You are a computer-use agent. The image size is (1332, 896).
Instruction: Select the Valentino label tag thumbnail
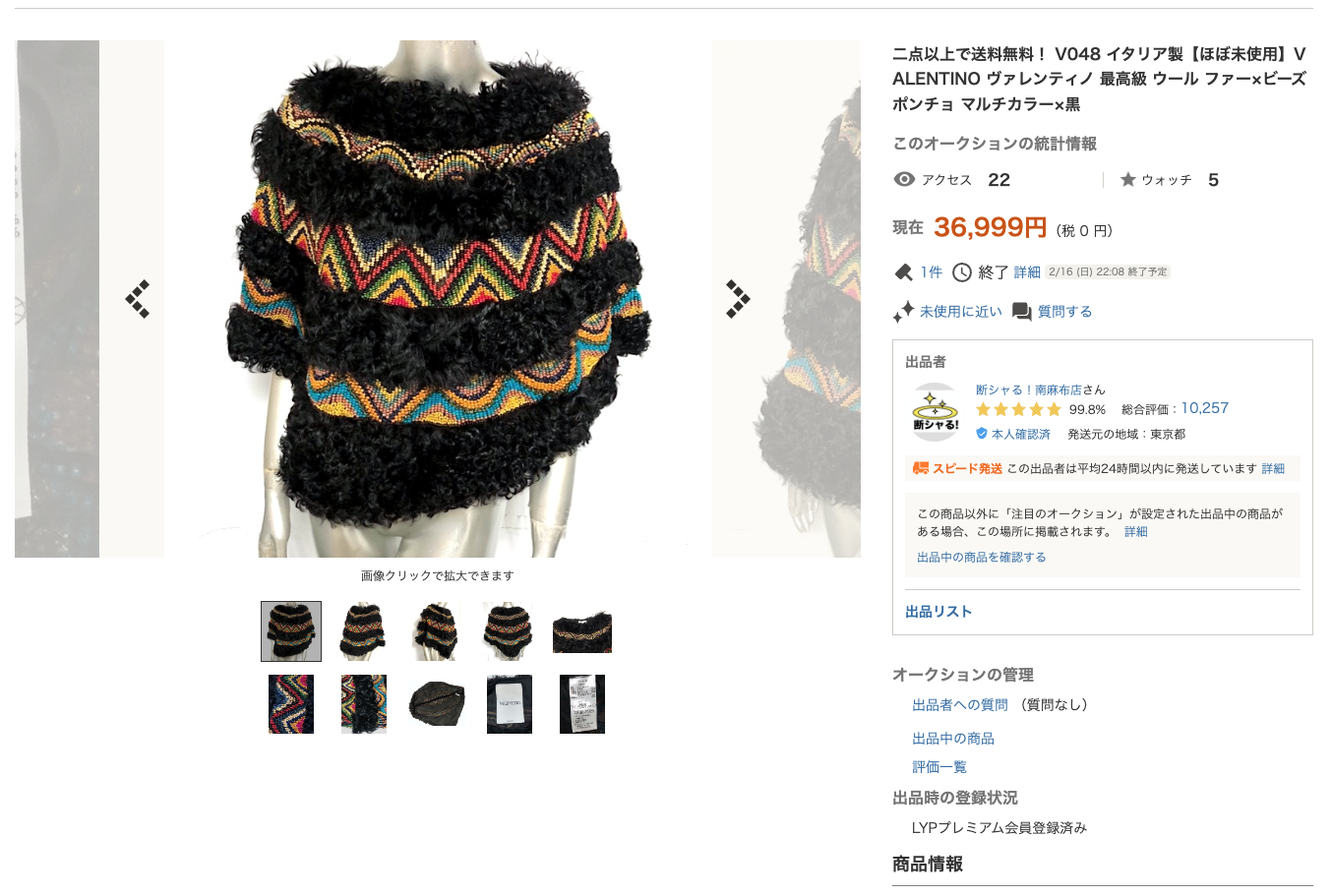pyautogui.click(x=510, y=704)
